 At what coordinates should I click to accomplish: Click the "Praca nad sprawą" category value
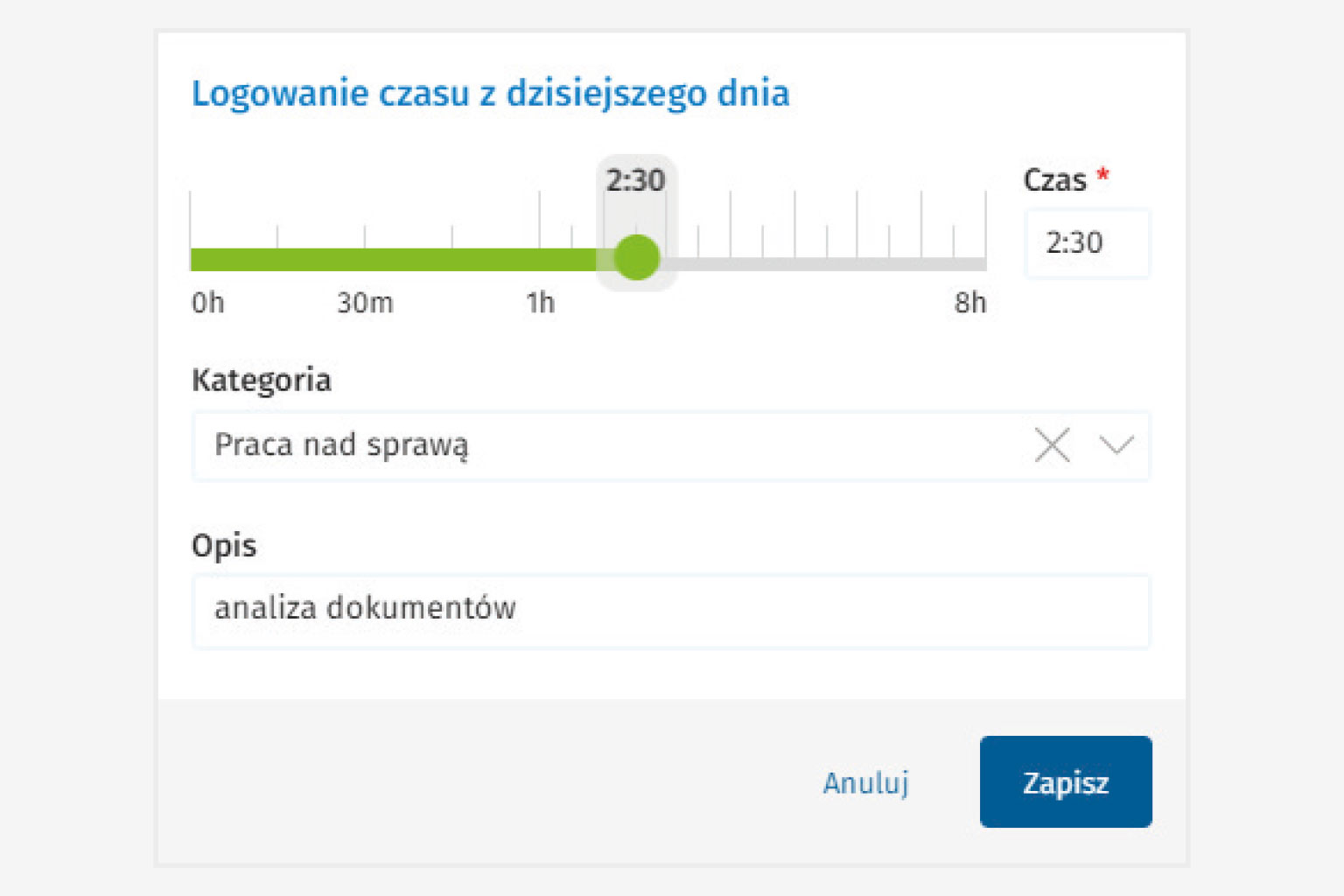[x=341, y=445]
